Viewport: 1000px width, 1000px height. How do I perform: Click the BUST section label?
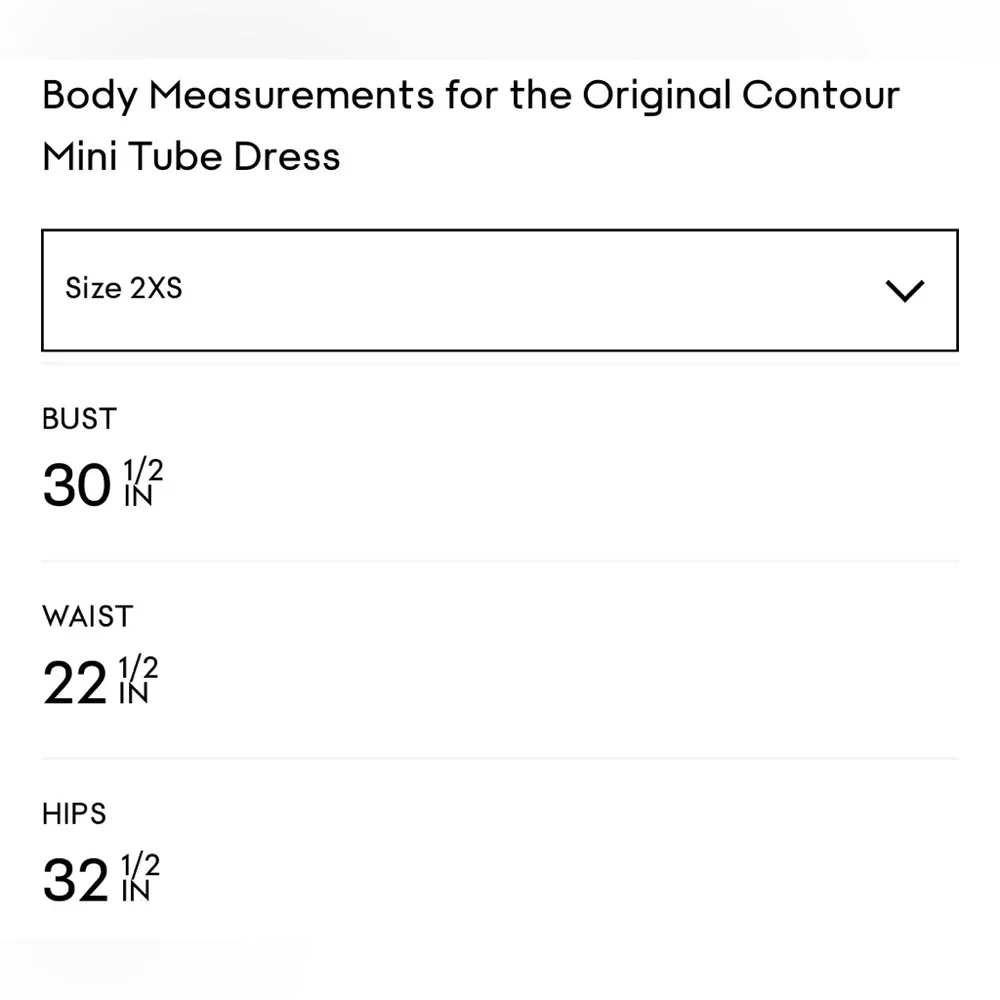click(79, 419)
